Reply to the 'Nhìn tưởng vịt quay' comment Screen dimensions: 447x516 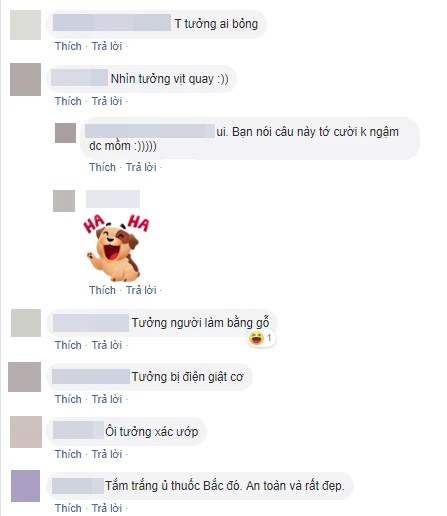click(x=107, y=101)
